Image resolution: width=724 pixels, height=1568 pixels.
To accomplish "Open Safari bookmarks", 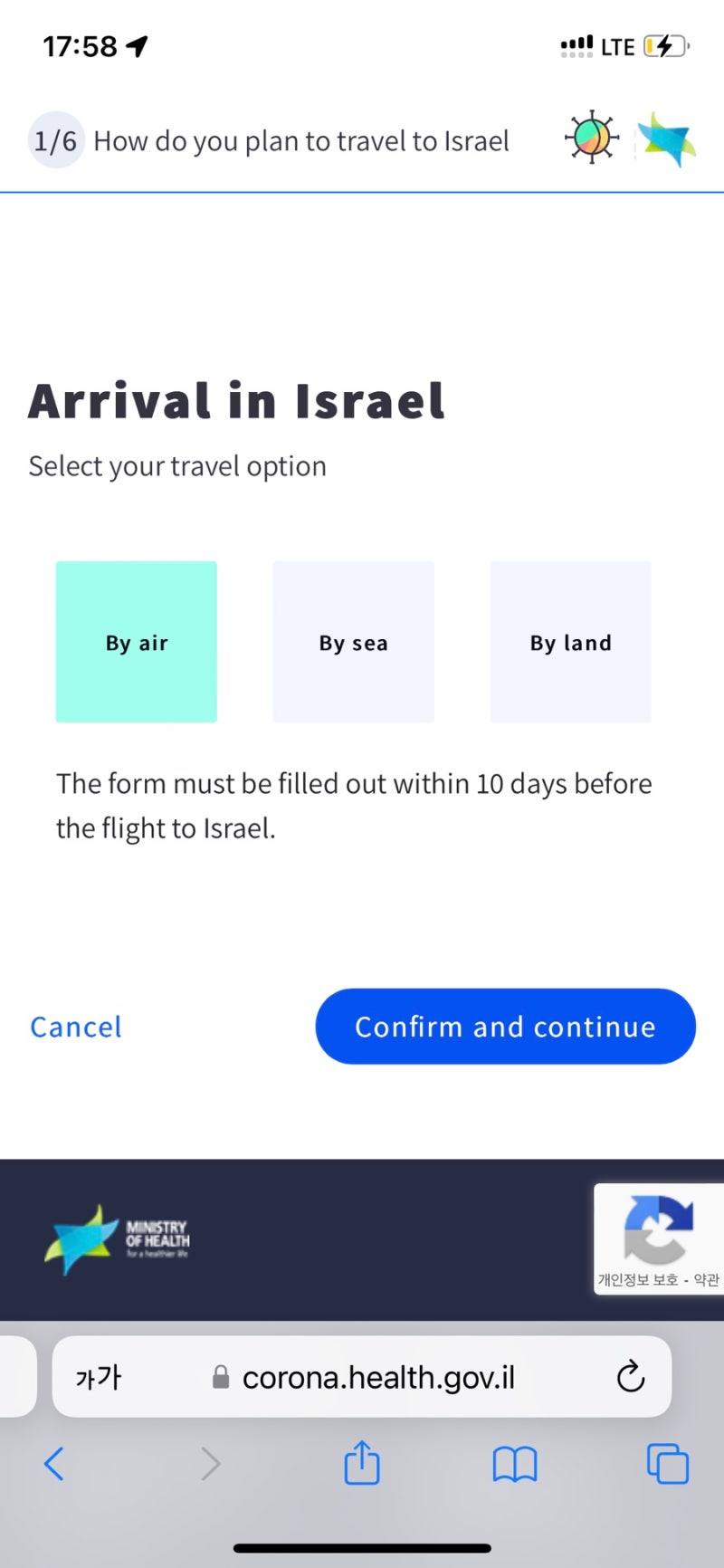I will tap(514, 1463).
